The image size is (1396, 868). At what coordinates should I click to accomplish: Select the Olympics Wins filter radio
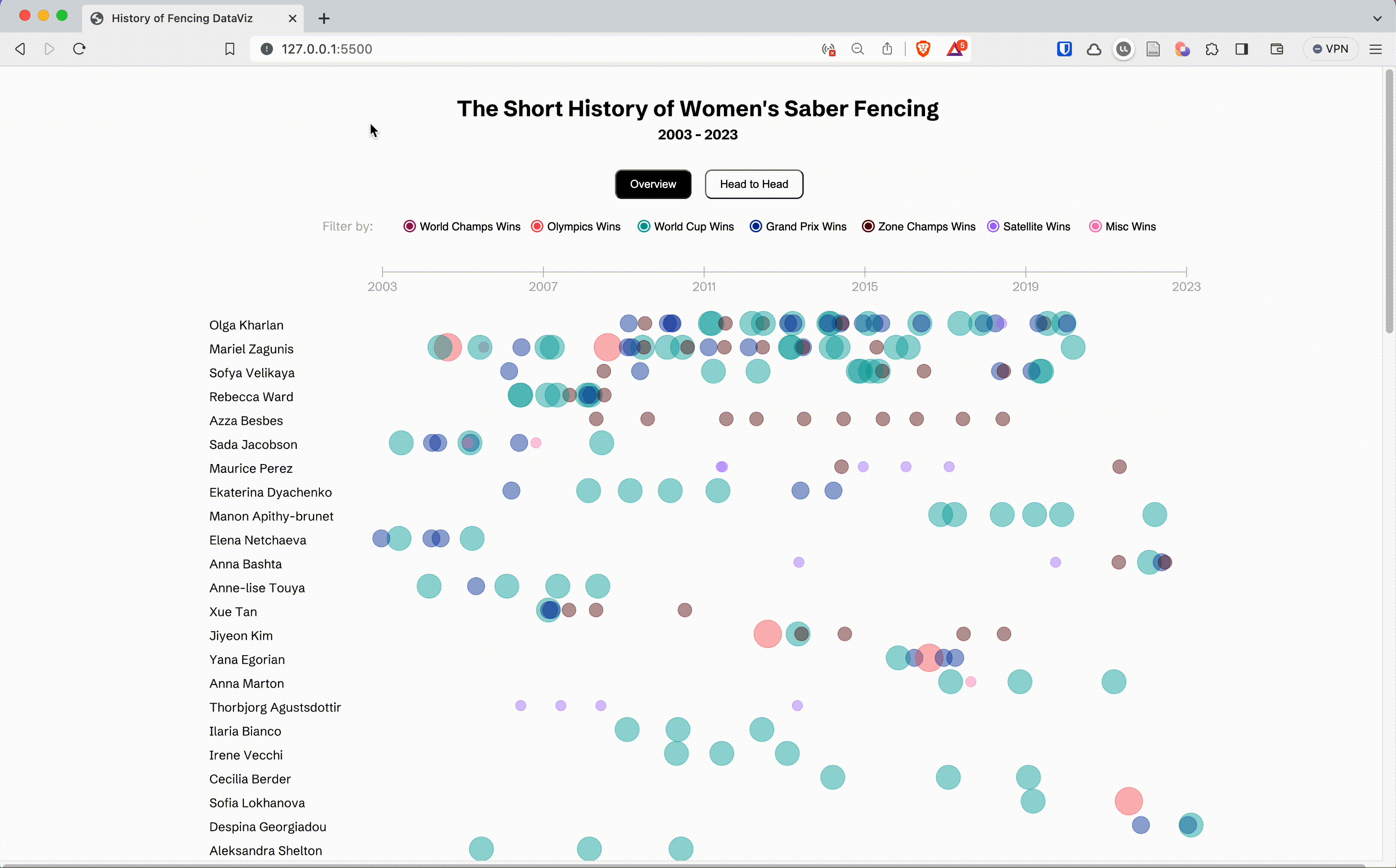pos(537,226)
